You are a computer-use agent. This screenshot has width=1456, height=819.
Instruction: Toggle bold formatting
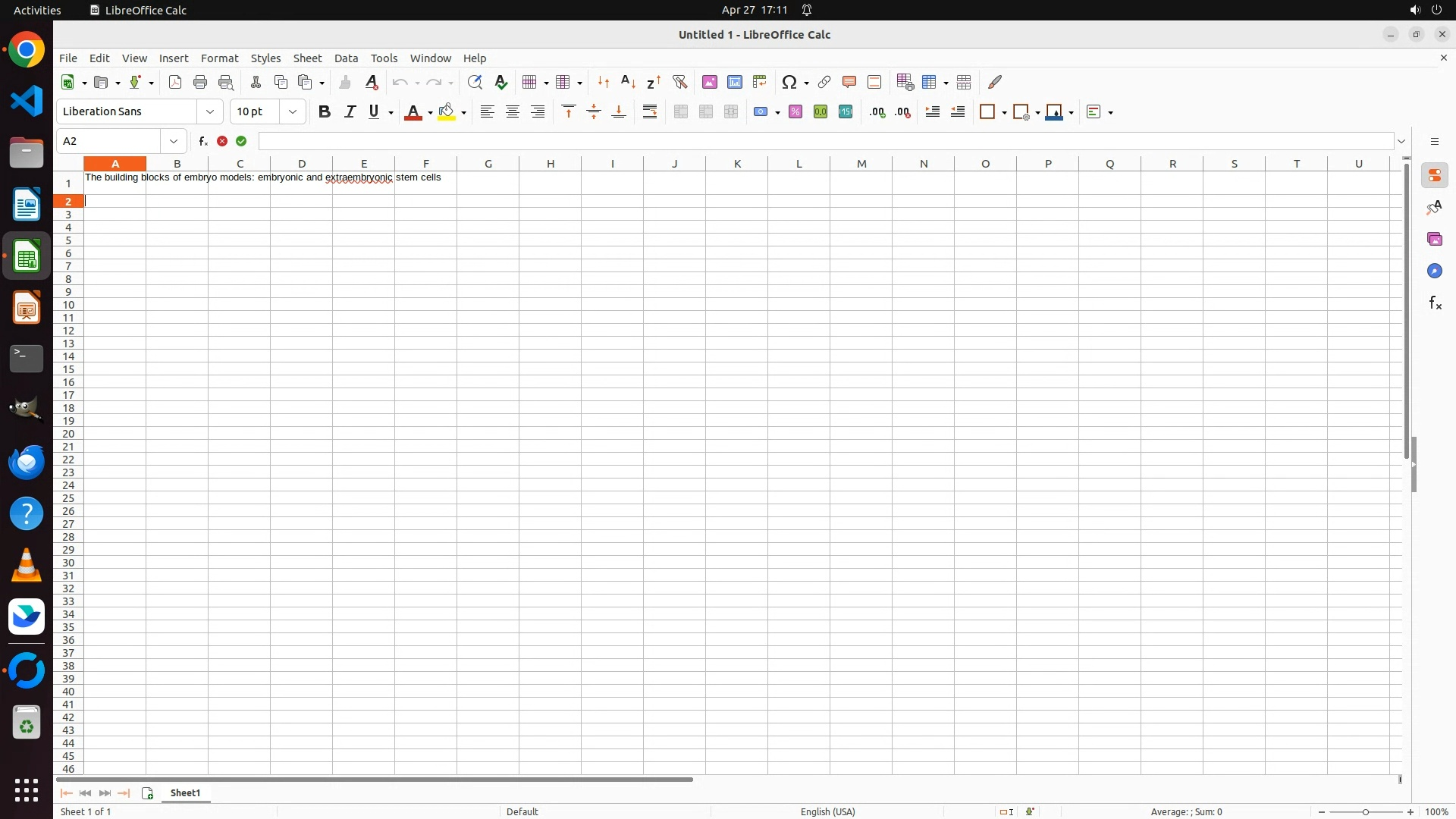click(325, 112)
